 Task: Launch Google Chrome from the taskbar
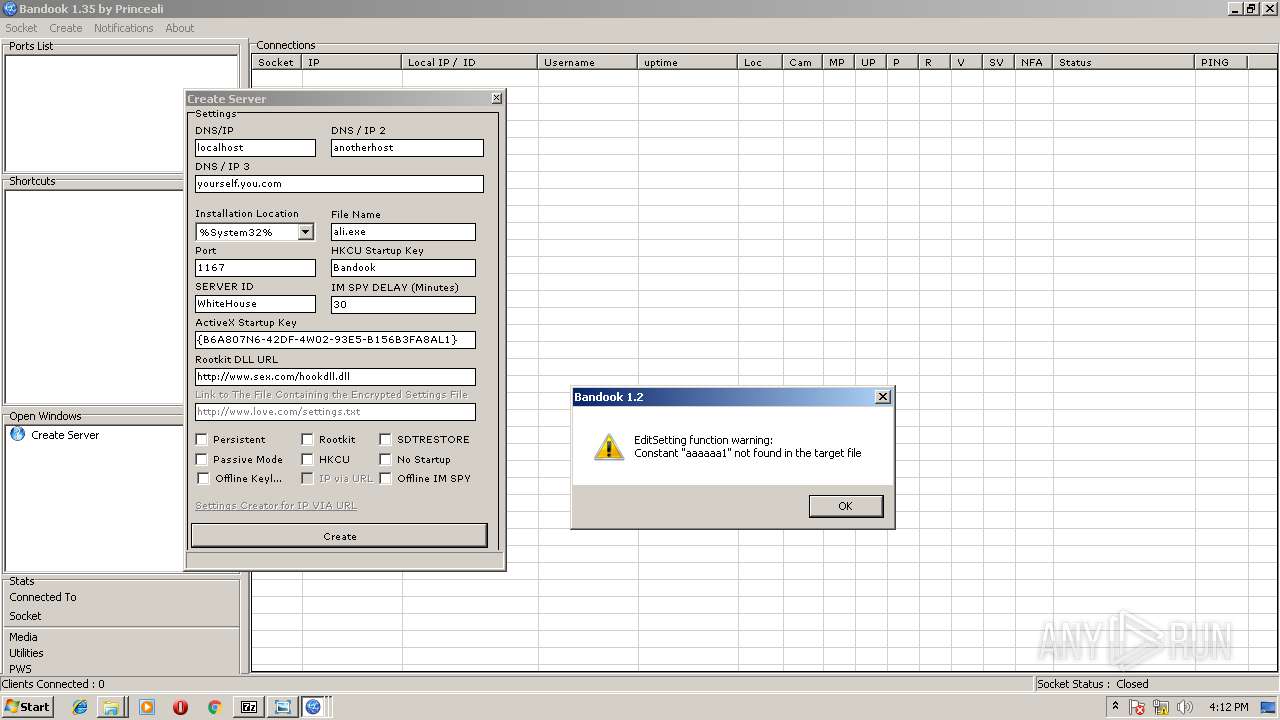(214, 707)
